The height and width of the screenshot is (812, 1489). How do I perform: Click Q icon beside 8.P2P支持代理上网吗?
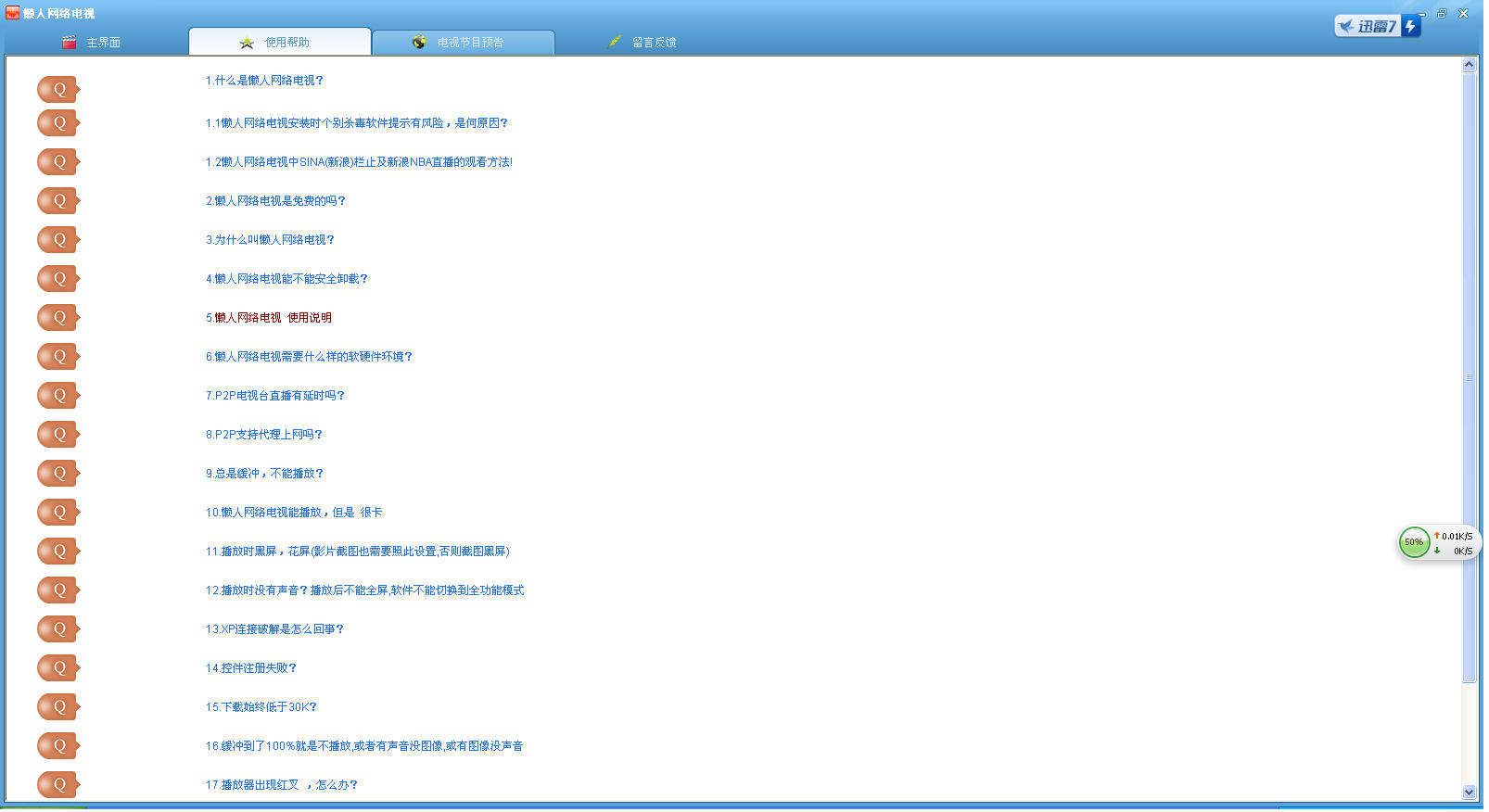click(x=58, y=435)
